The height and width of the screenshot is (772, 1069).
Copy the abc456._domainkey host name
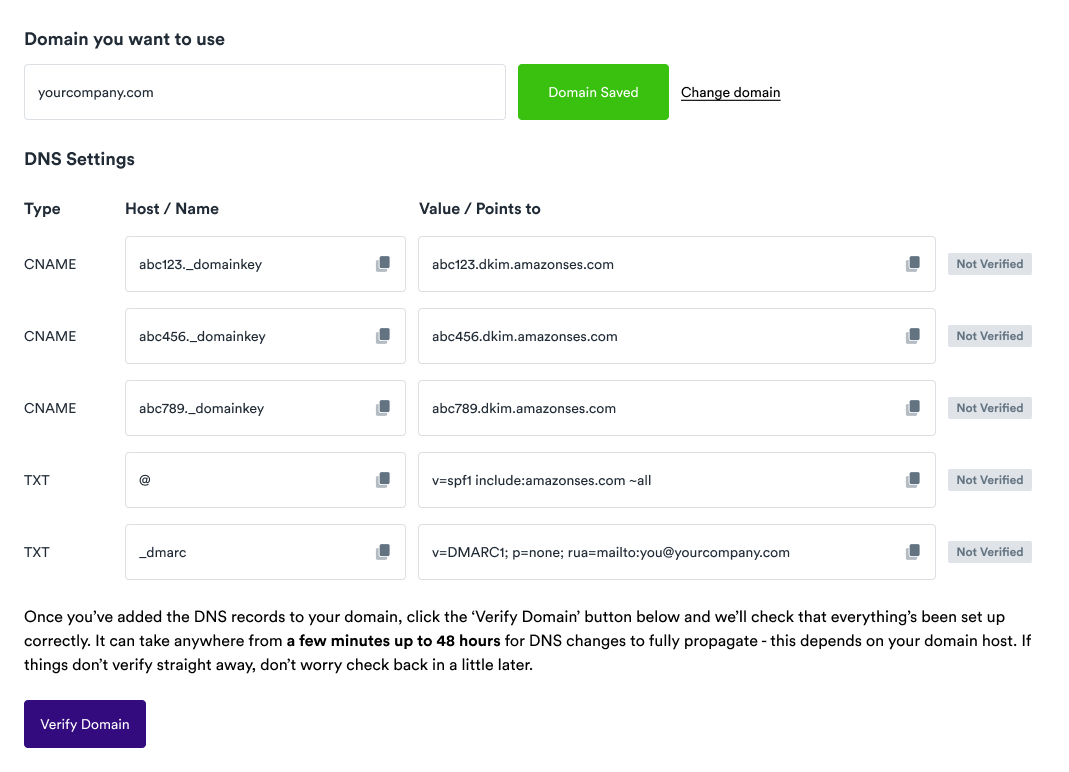click(382, 336)
